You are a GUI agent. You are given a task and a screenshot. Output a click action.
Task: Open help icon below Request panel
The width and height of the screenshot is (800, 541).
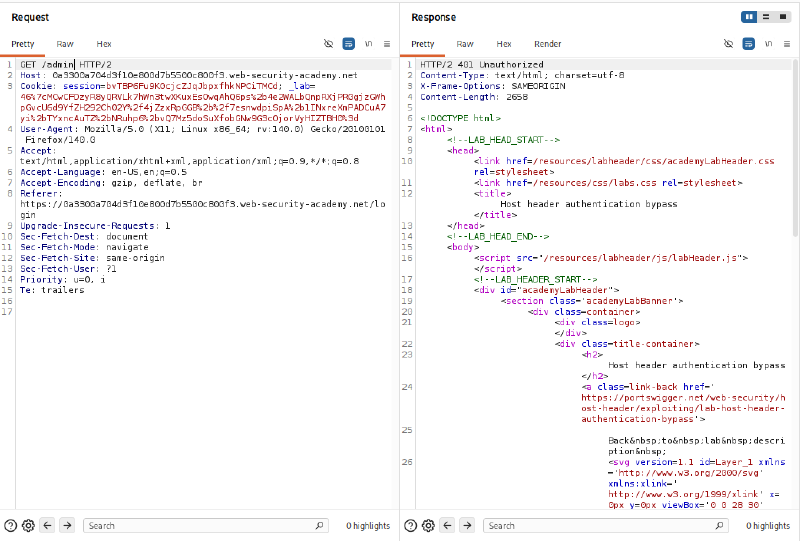pyautogui.click(x=10, y=526)
